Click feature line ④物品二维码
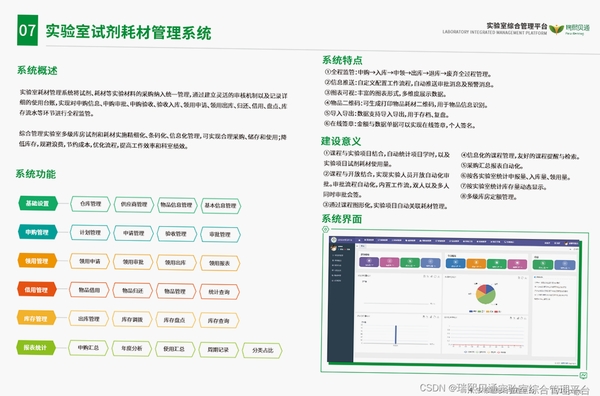 [x=406, y=104]
